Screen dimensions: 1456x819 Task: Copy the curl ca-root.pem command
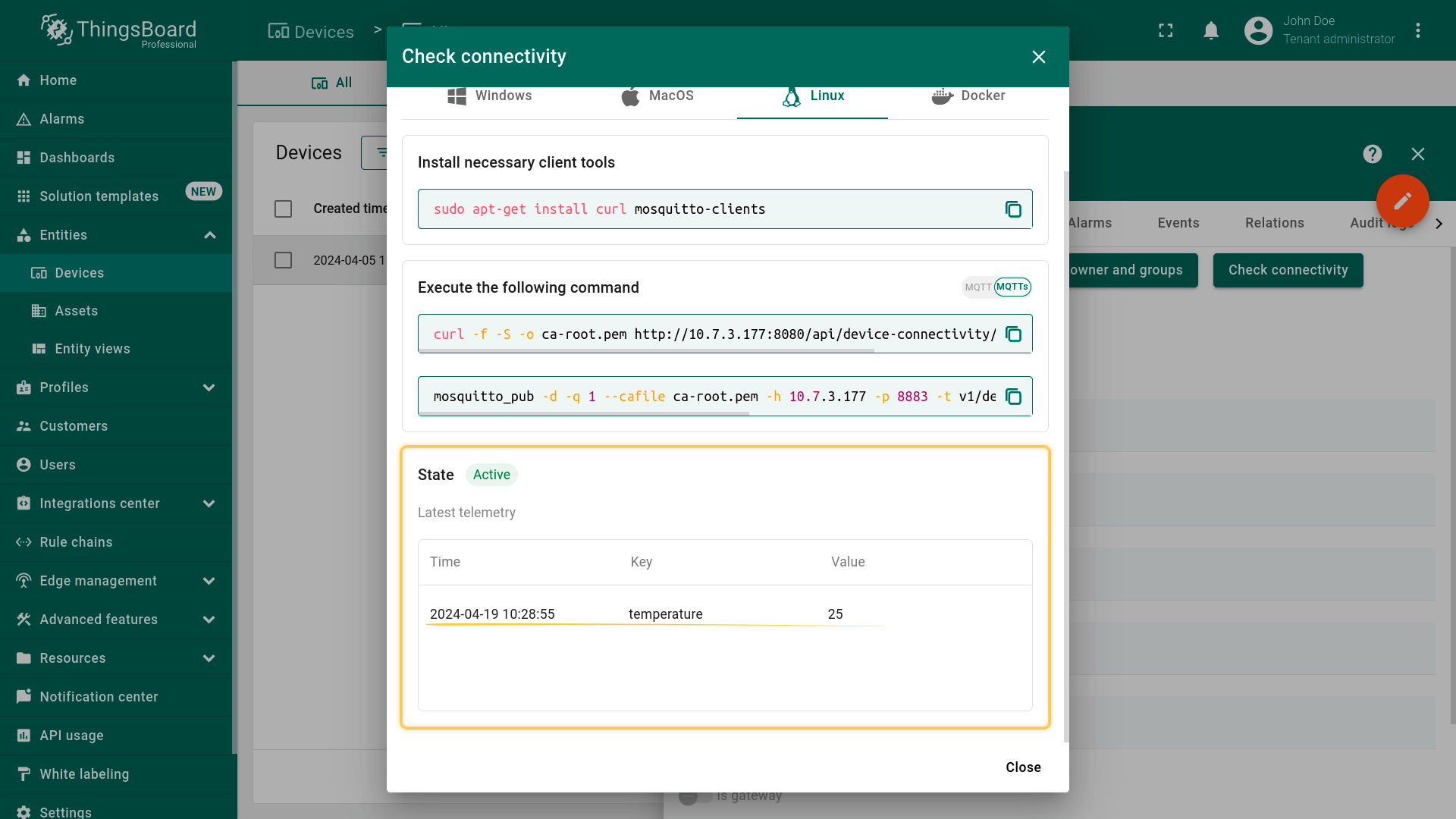coord(1013,334)
